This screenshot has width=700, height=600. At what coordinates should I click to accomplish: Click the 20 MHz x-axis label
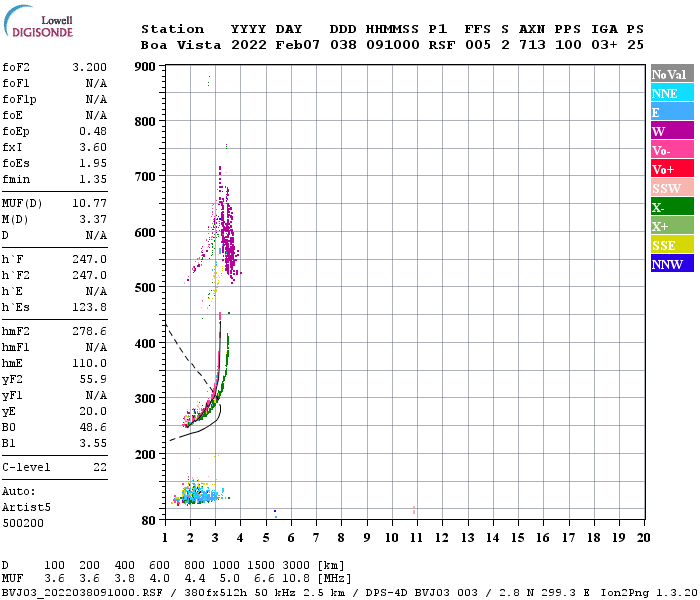pyautogui.click(x=643, y=538)
